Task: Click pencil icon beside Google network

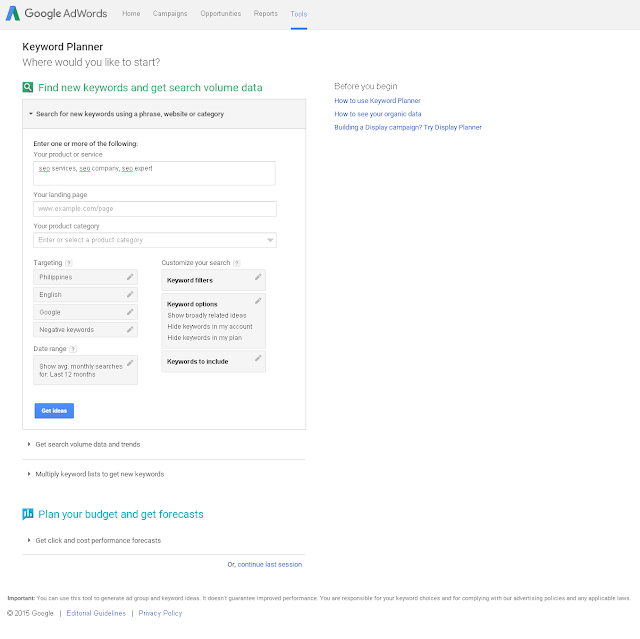Action: tap(130, 312)
